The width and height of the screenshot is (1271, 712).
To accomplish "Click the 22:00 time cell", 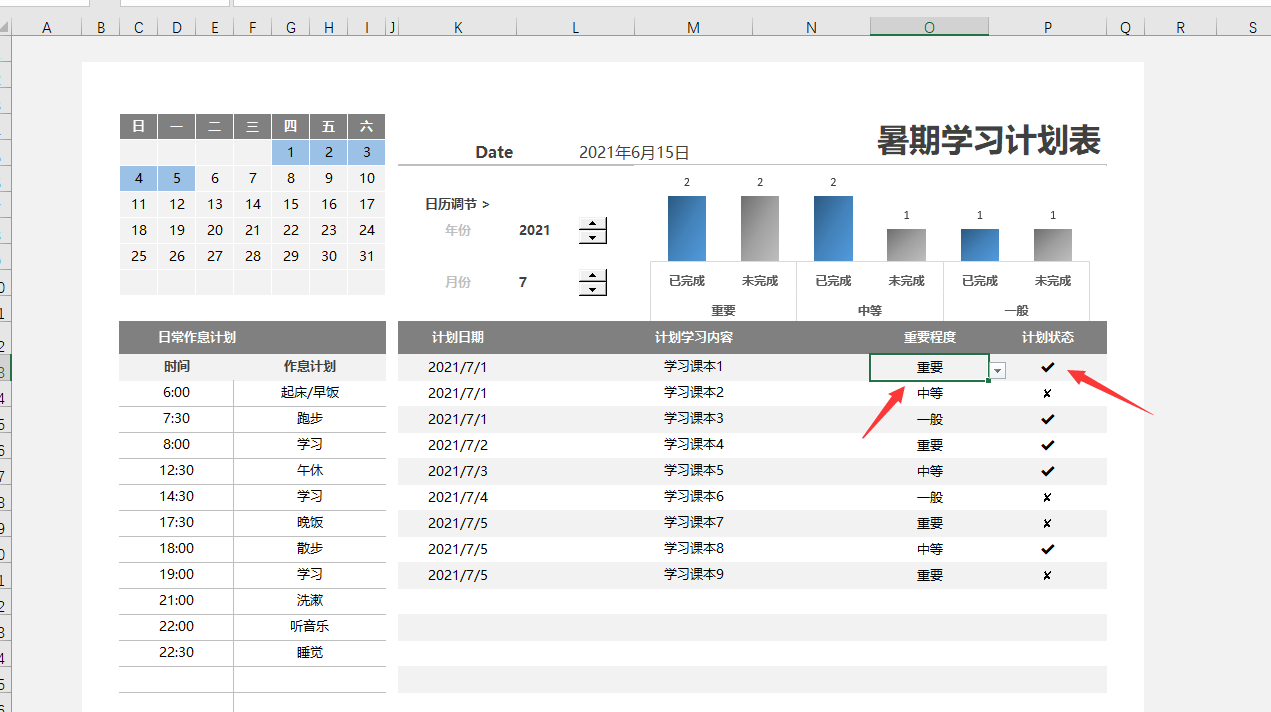I will (x=176, y=626).
